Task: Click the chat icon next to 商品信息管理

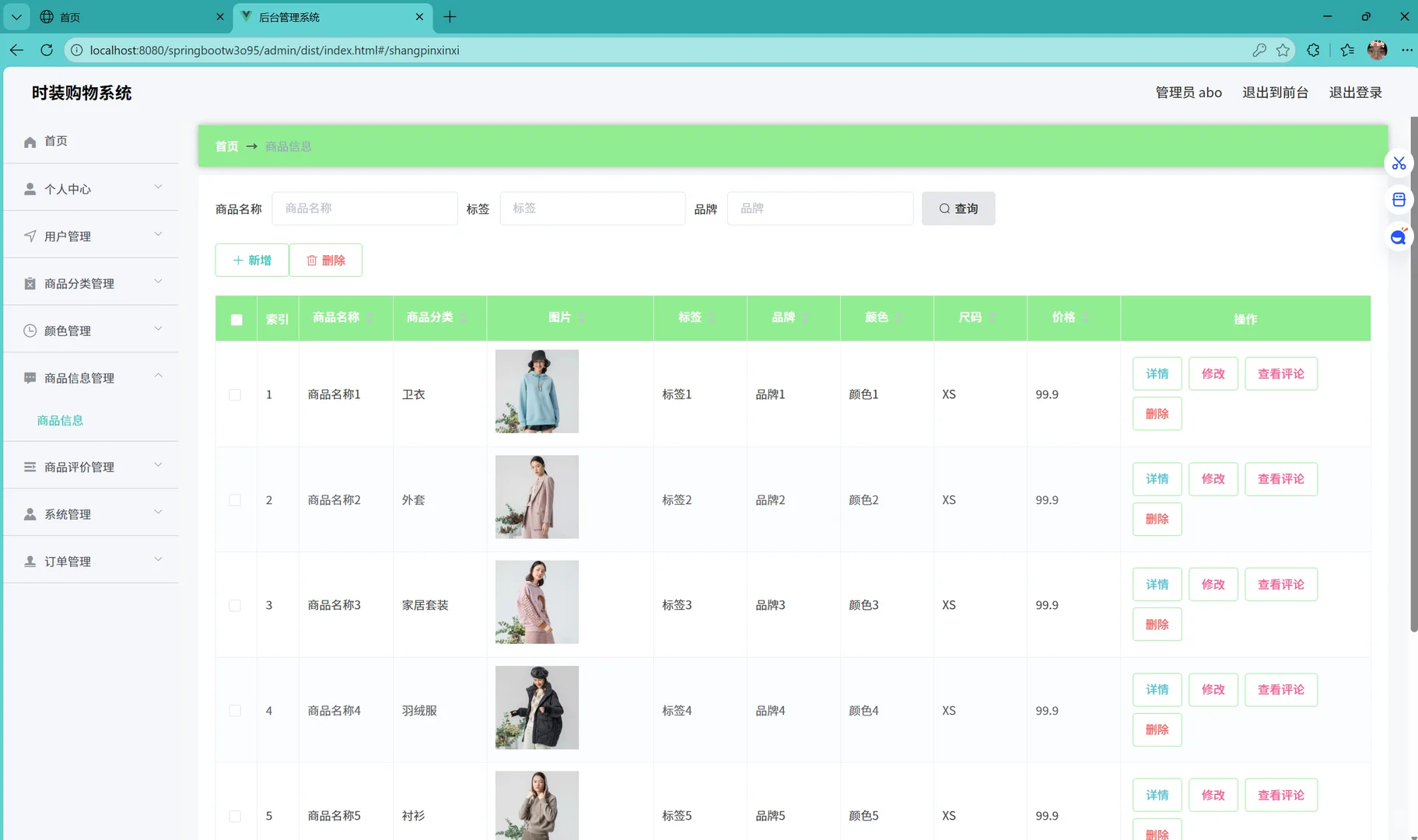Action: [x=30, y=378]
